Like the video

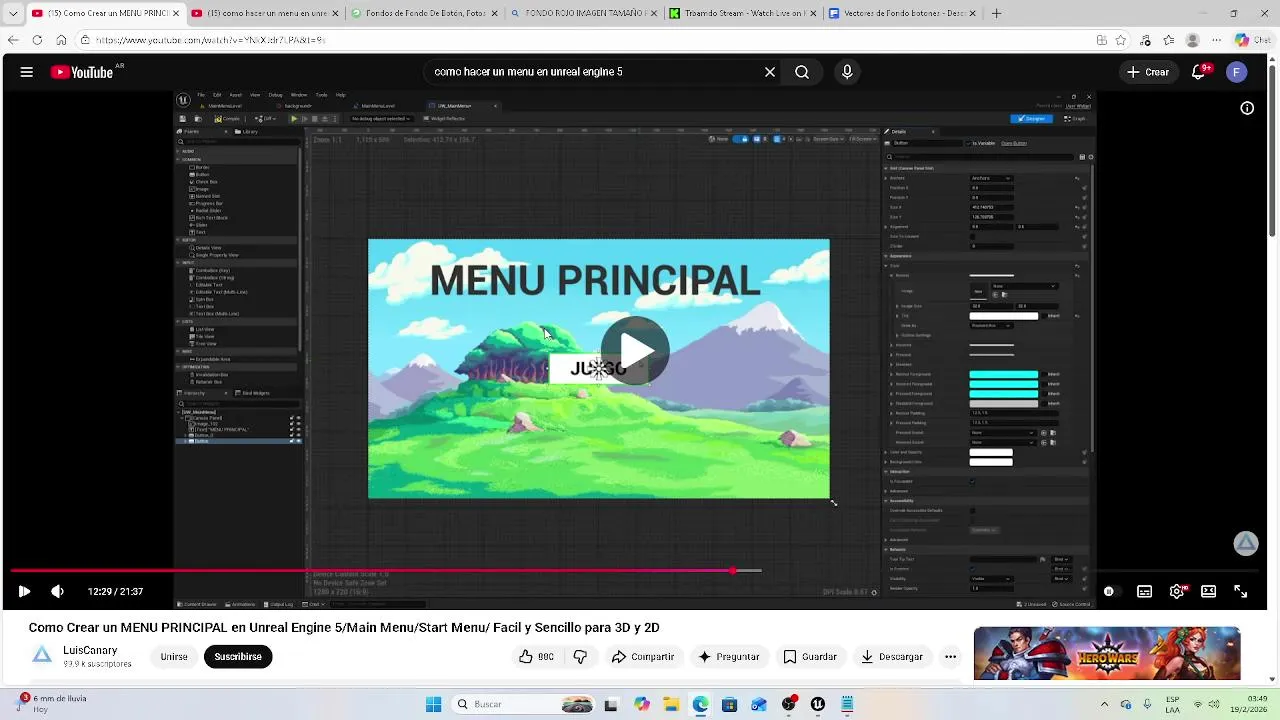[x=536, y=657]
